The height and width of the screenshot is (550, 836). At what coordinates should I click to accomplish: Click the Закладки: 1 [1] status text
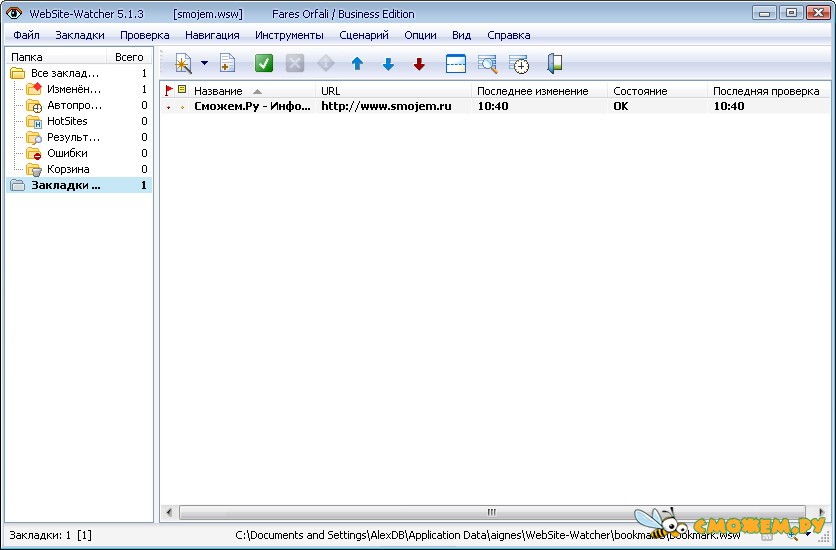[x=51, y=535]
